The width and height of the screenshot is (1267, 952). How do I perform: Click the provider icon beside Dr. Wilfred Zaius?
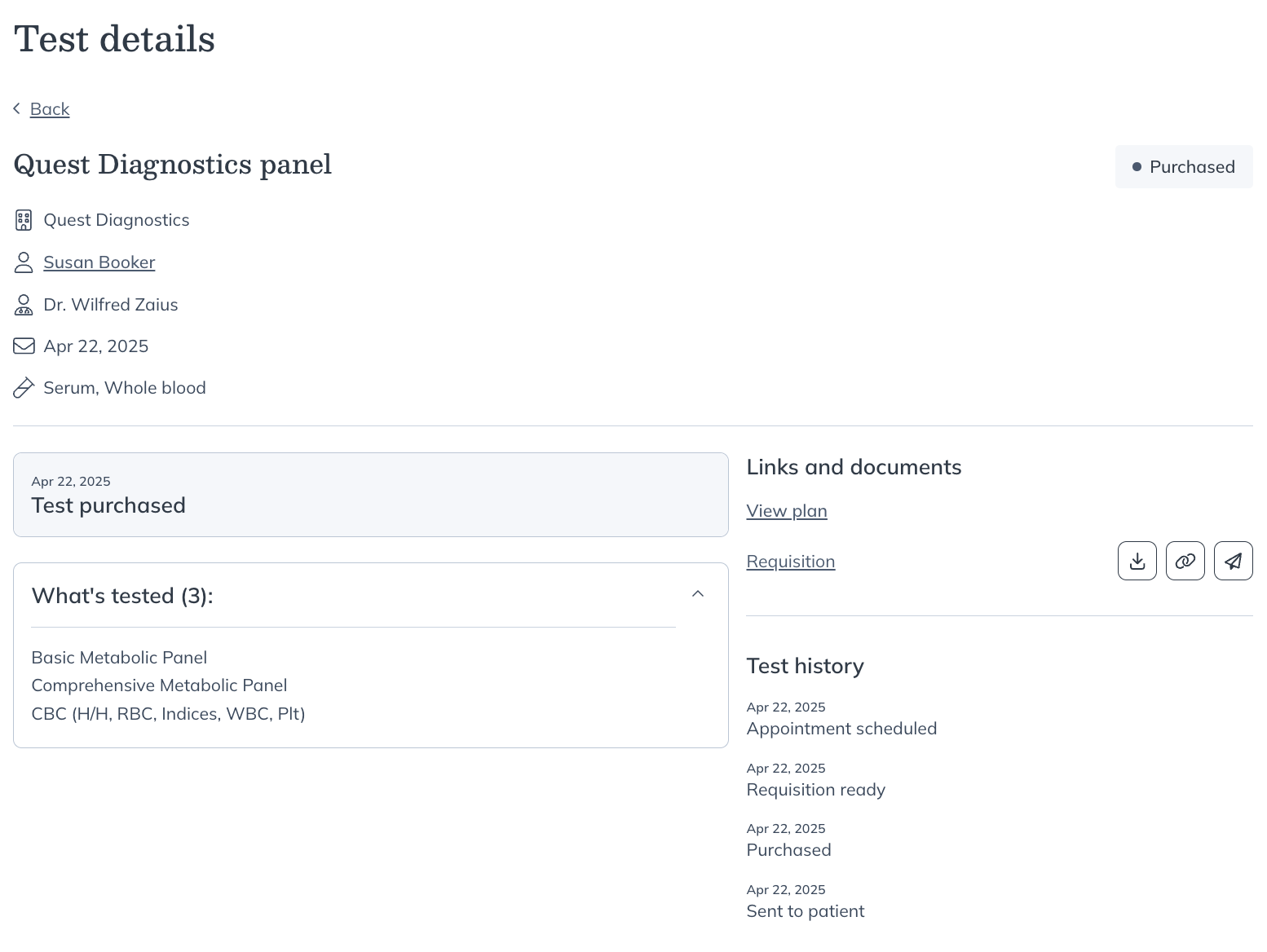(x=23, y=305)
